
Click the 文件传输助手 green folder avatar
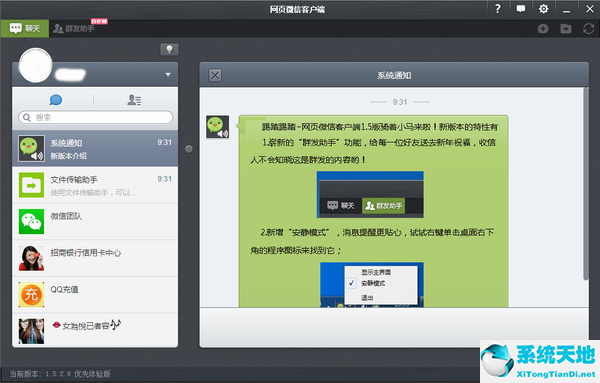point(31,185)
